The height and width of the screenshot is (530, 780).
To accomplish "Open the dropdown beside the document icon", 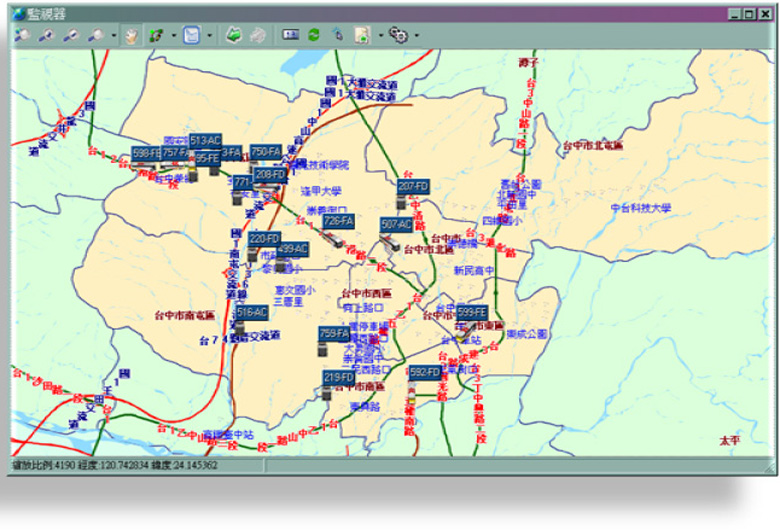I will point(381,35).
